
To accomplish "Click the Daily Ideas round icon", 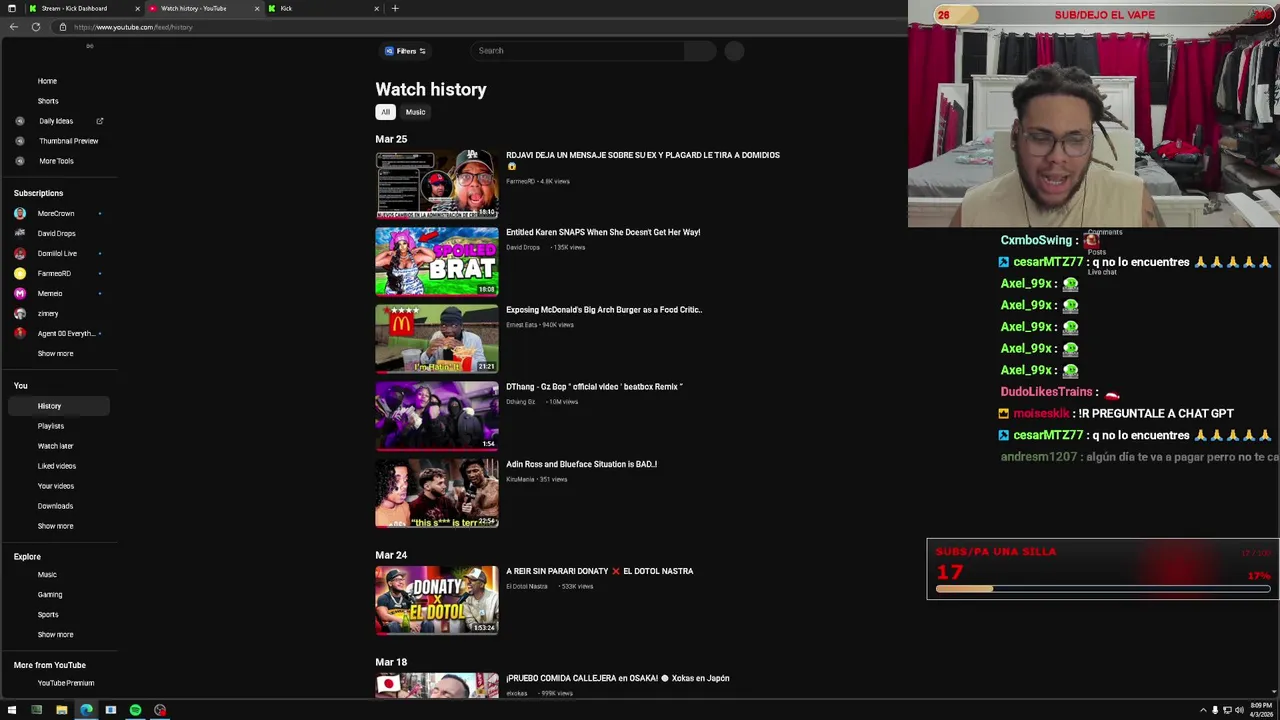I will [x=20, y=121].
